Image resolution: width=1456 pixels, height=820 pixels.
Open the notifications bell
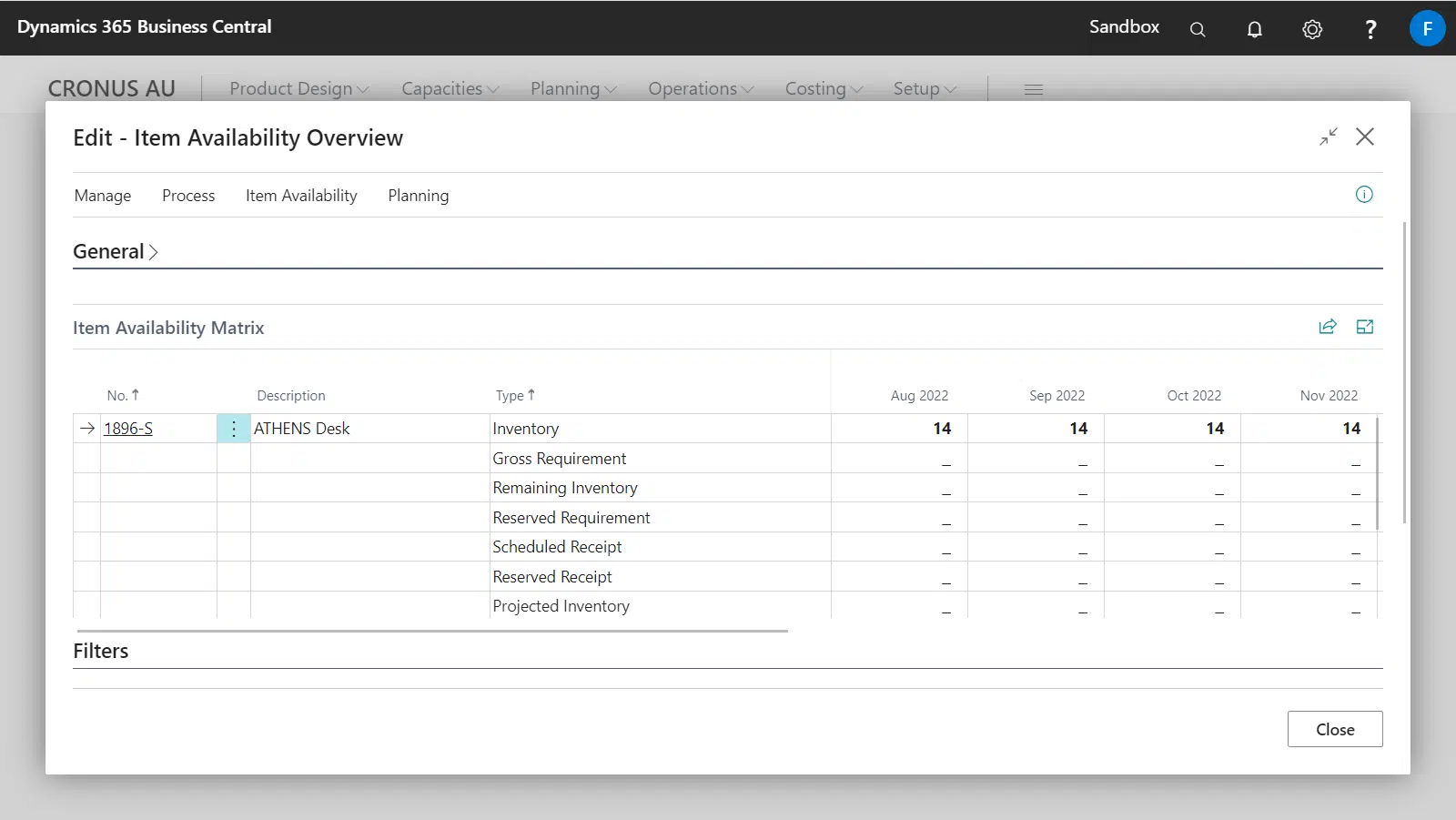coord(1255,29)
